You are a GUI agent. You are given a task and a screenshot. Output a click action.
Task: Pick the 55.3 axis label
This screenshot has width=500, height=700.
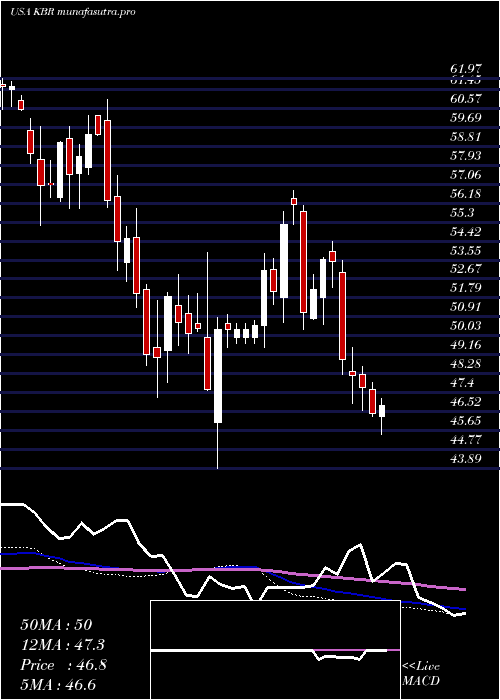(x=462, y=212)
